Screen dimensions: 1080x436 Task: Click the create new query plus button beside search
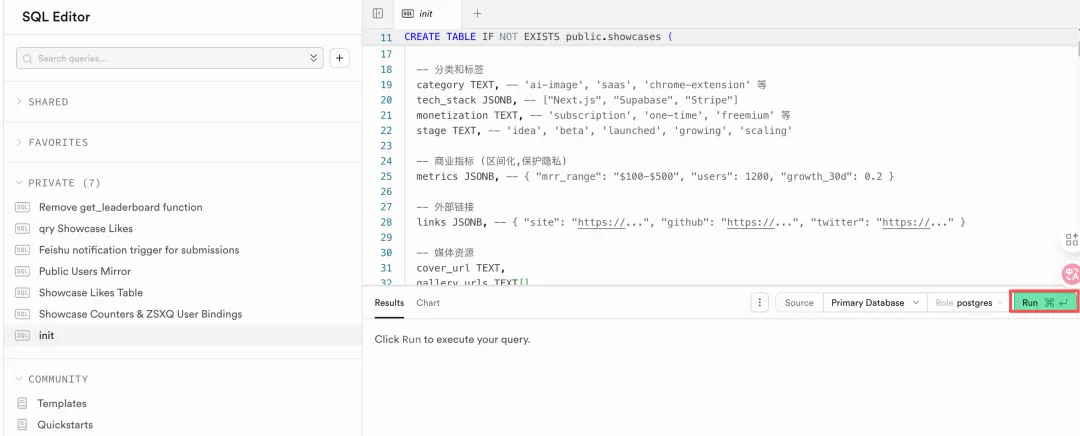pyautogui.click(x=340, y=59)
